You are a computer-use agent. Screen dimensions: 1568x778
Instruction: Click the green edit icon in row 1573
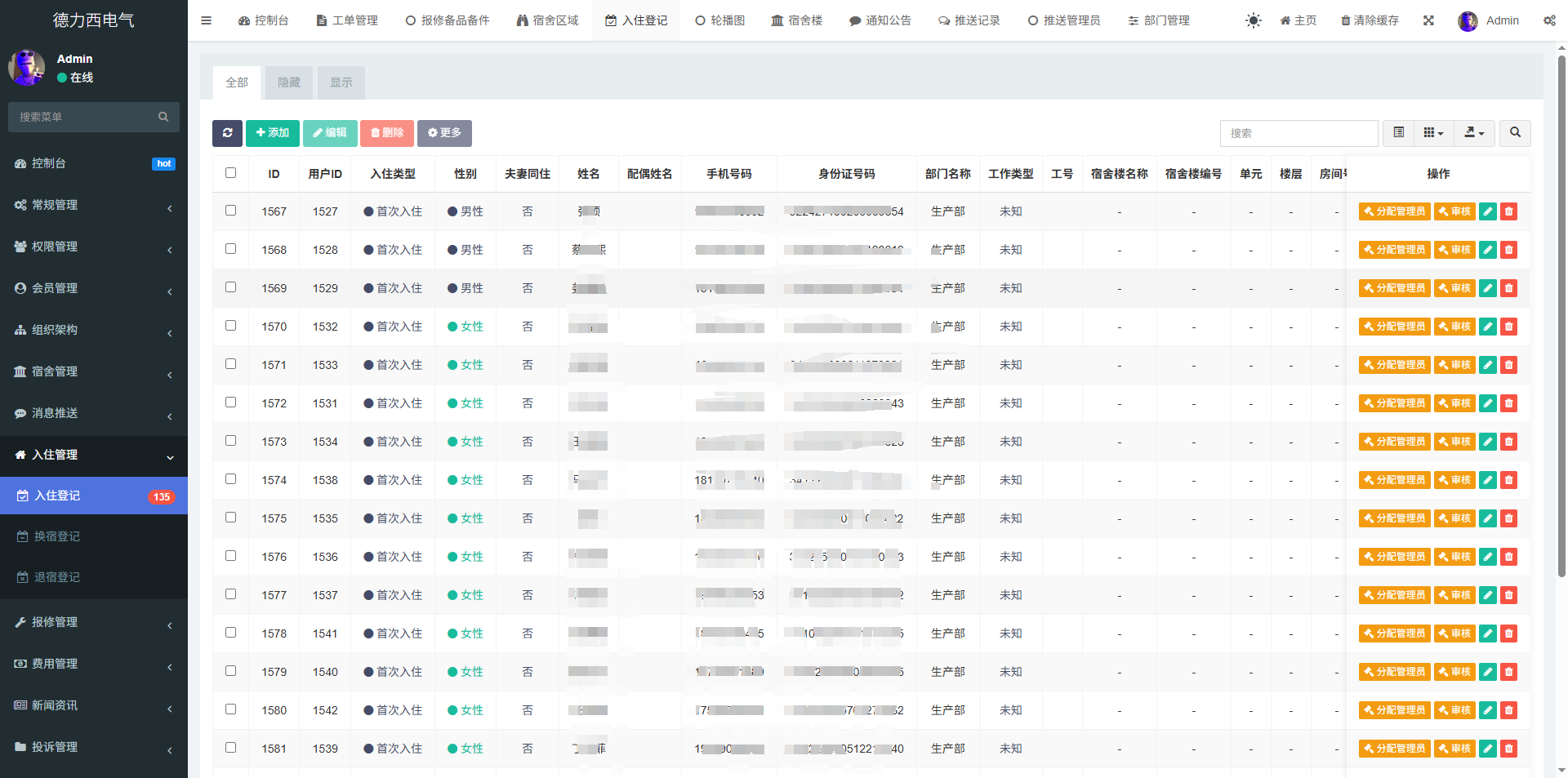click(x=1488, y=442)
